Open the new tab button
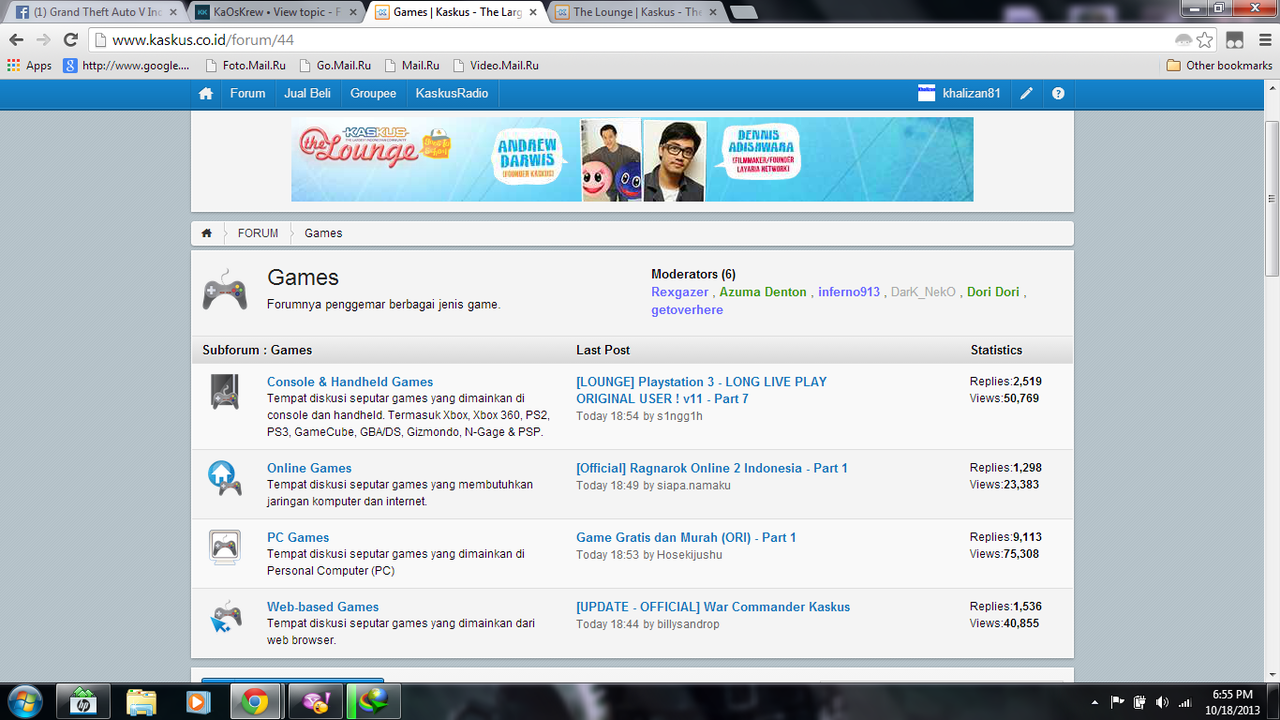Viewport: 1280px width, 720px height. click(744, 13)
